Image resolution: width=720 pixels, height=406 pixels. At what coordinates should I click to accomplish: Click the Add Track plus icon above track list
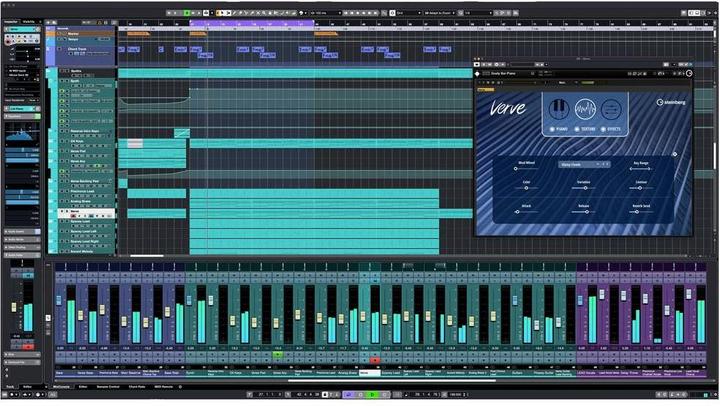pos(48,23)
